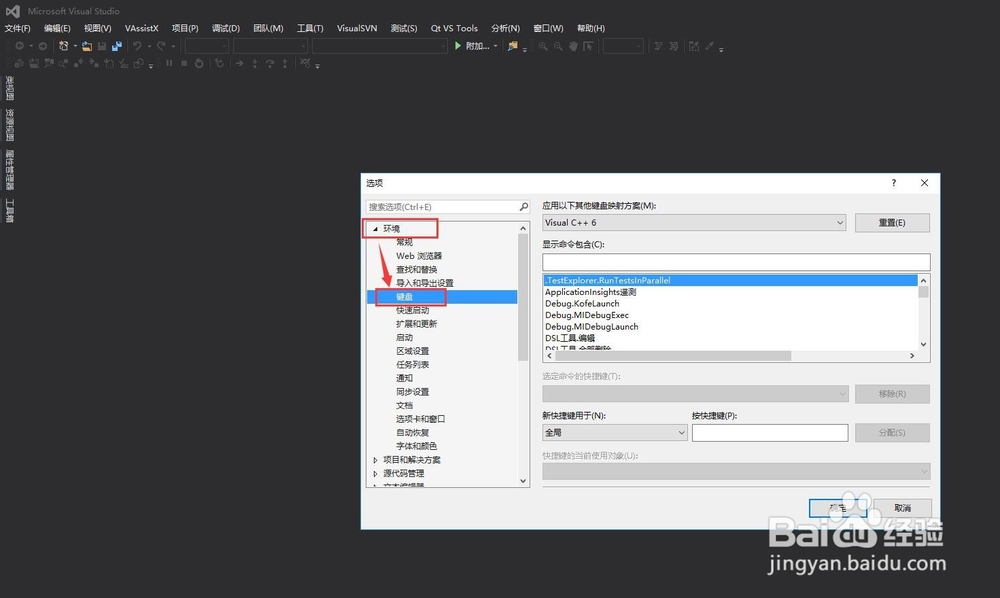Select Debug.KofeLaunch in the command list

click(582, 303)
